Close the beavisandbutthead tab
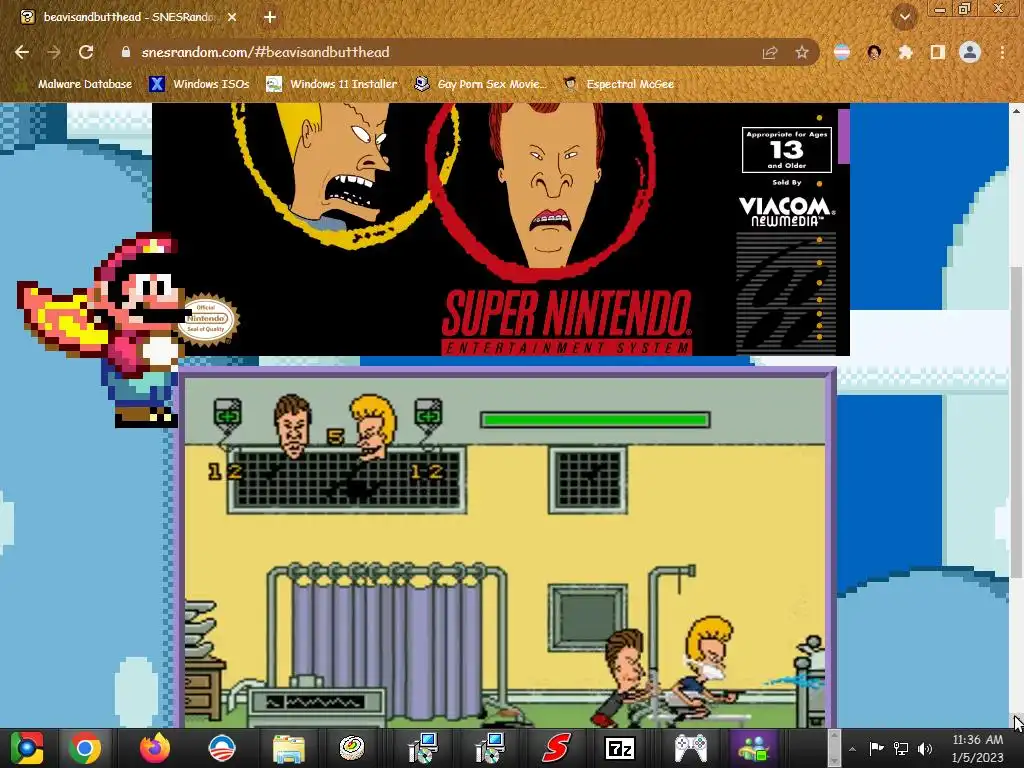Image resolution: width=1024 pixels, height=768 pixels. (232, 17)
